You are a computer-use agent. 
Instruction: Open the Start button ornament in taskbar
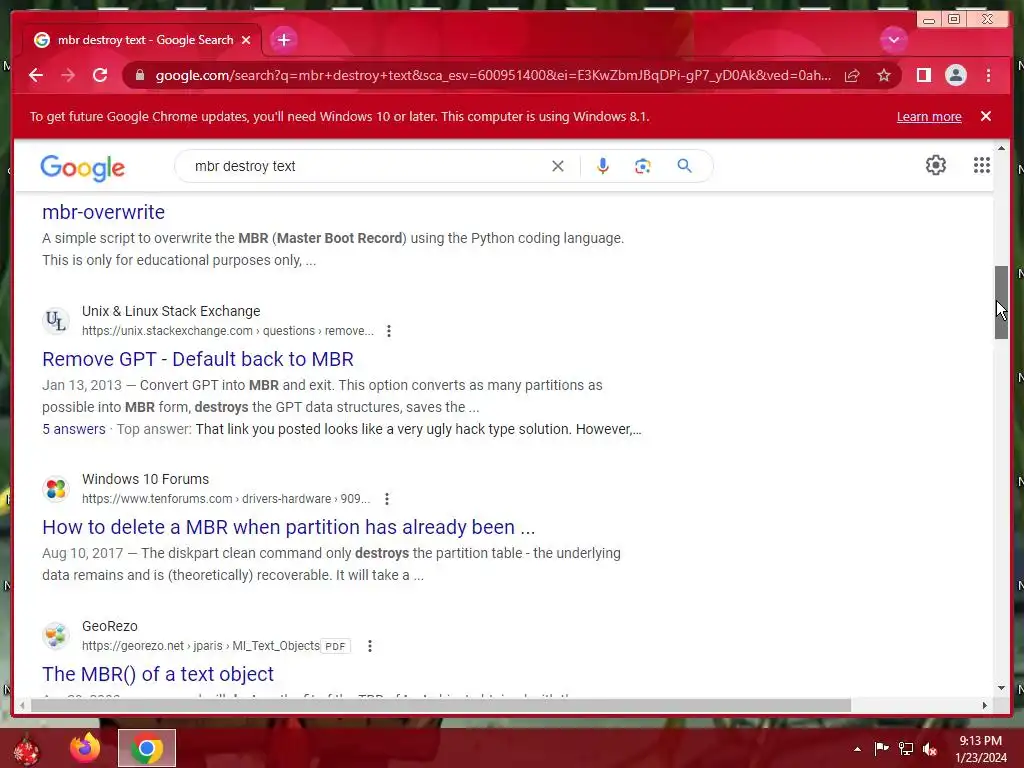point(26,749)
